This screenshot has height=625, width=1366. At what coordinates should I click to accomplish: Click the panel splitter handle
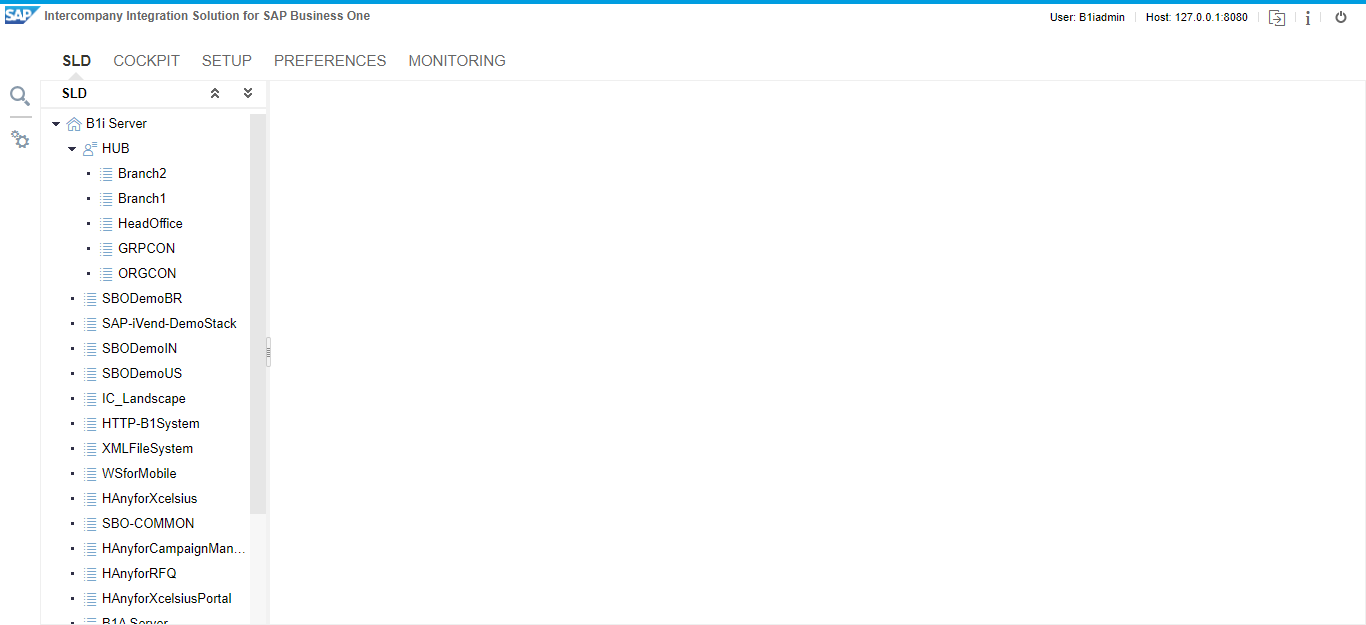point(268,352)
